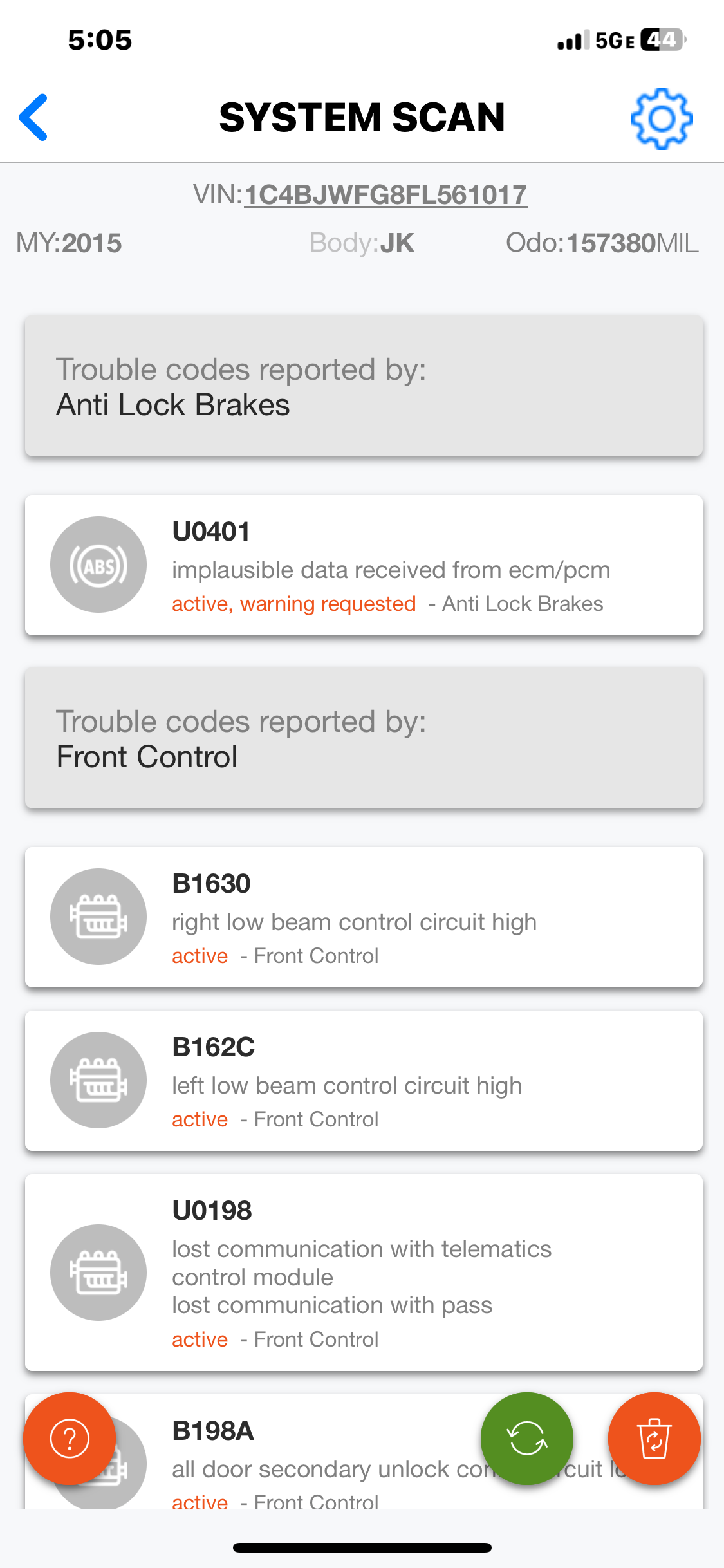Open the settings gear icon
The image size is (724, 1568).
tap(661, 119)
